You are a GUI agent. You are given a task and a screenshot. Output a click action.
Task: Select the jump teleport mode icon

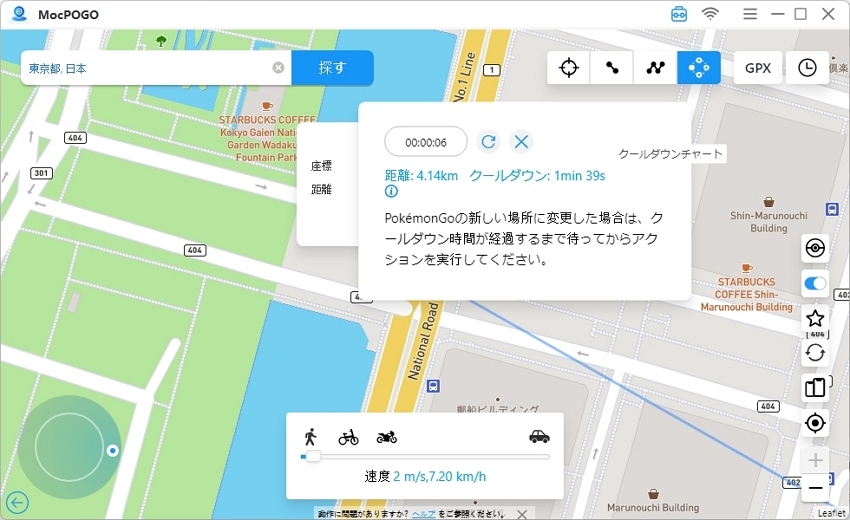click(698, 68)
